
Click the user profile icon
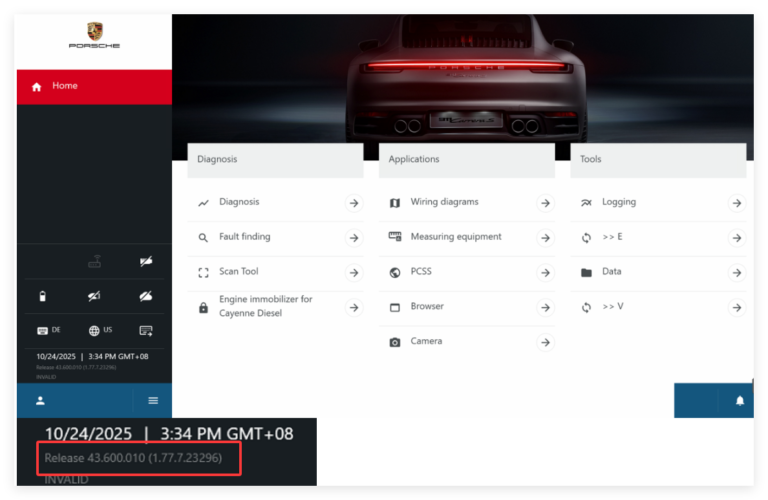tap(41, 400)
